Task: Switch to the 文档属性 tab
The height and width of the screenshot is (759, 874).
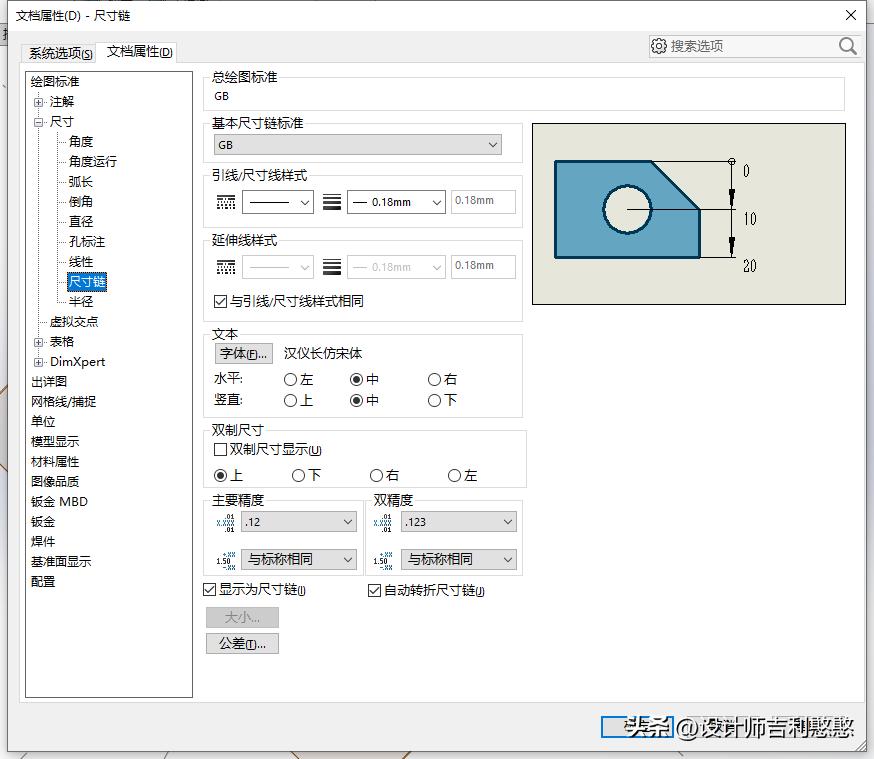Action: pos(140,54)
